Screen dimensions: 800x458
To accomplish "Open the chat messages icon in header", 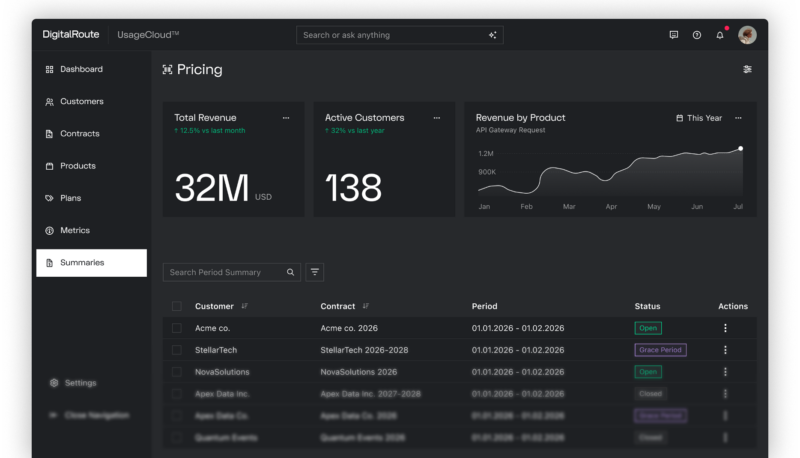I will click(673, 35).
